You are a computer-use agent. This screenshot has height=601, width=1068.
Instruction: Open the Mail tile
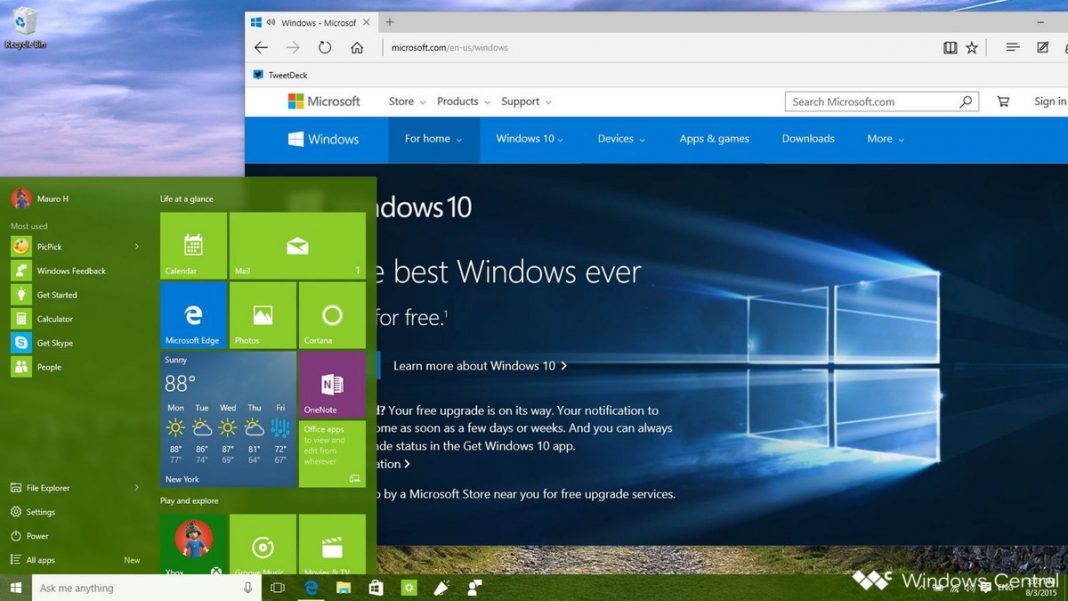point(297,245)
